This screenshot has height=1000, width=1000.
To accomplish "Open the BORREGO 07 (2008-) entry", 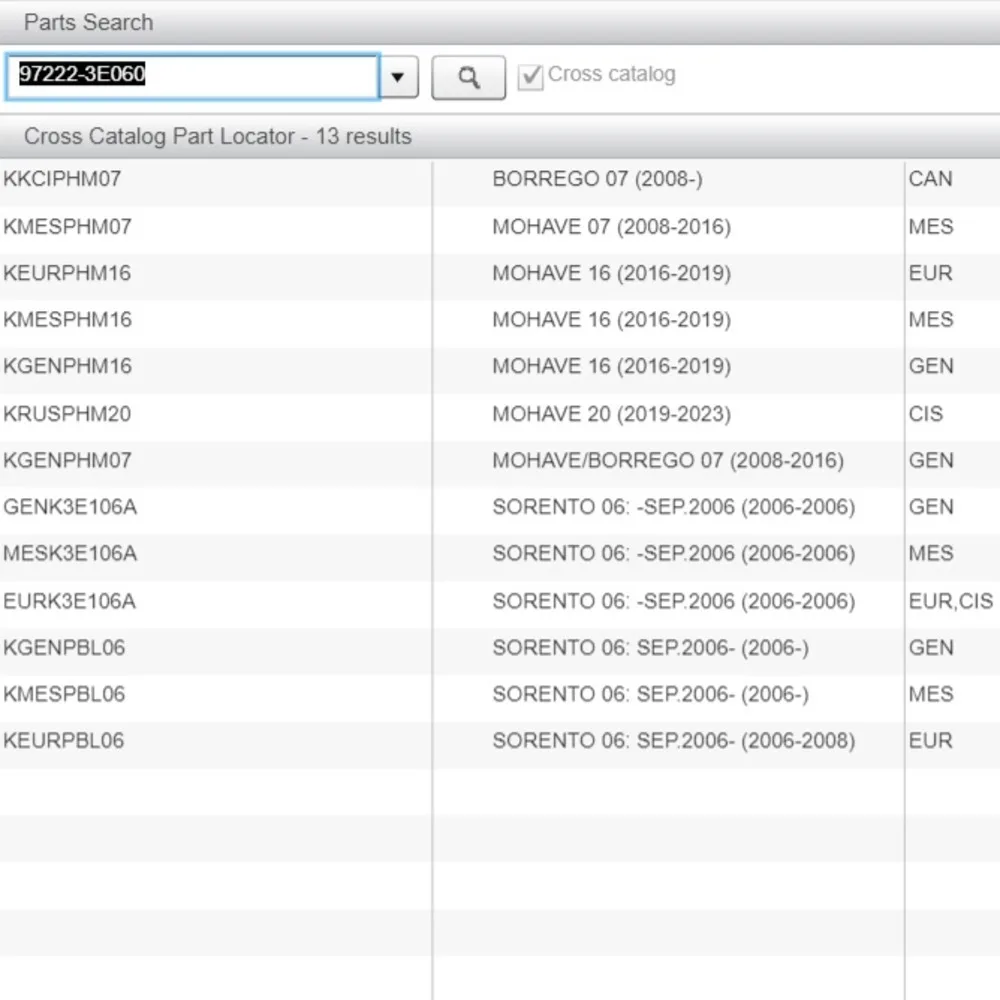I will pos(597,179).
